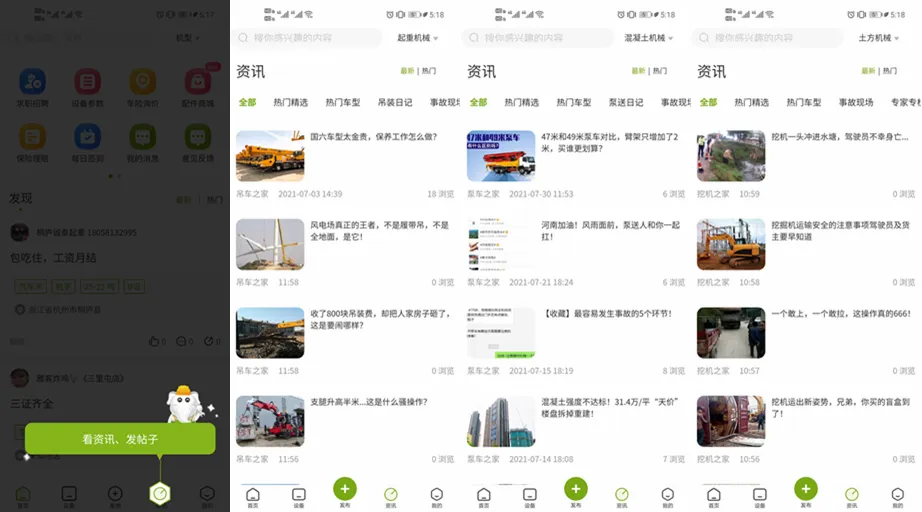This screenshot has height=512, width=922.
Task: Select 事故现场 tab on 土方机械 screen
Action: click(x=856, y=102)
